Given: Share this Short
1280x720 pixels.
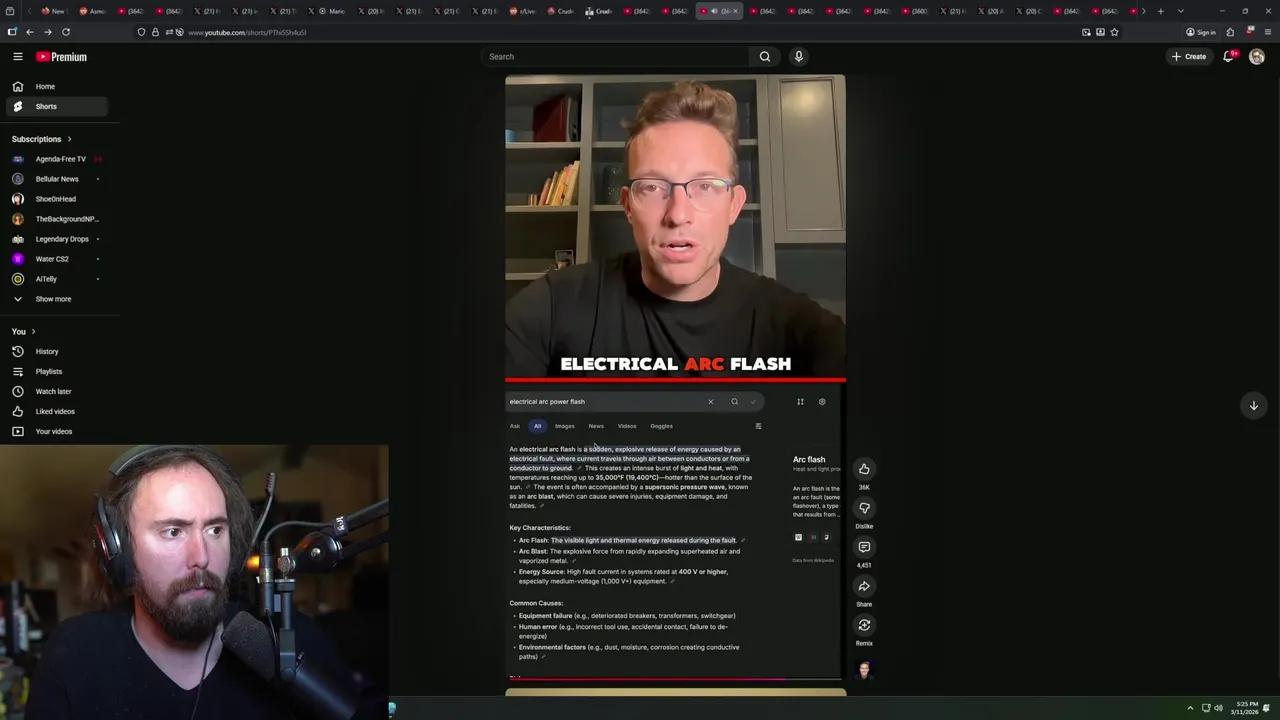Looking at the screenshot, I should coord(864,586).
